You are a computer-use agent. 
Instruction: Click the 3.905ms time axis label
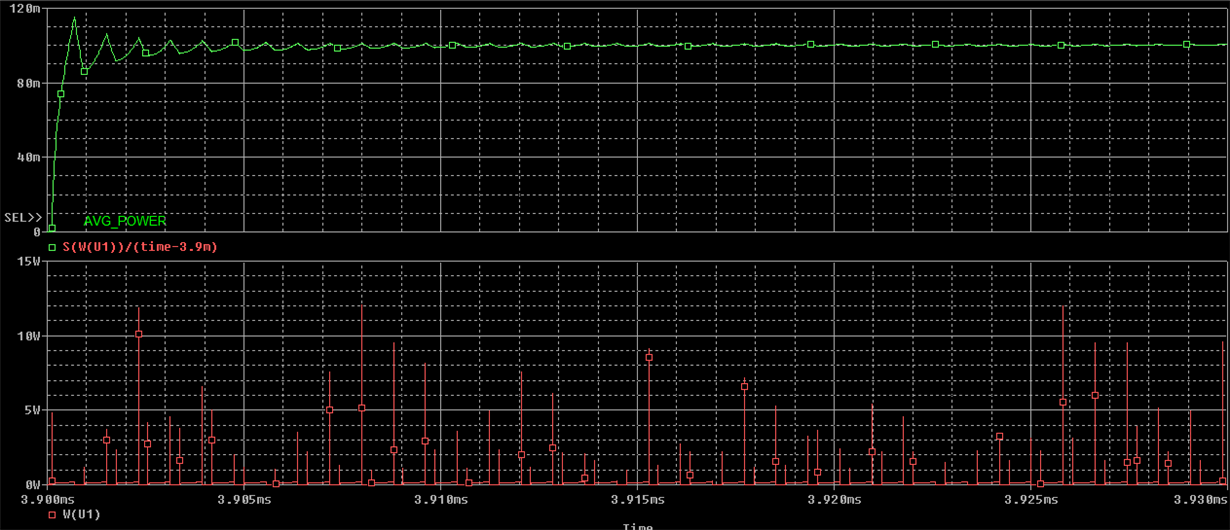click(245, 499)
